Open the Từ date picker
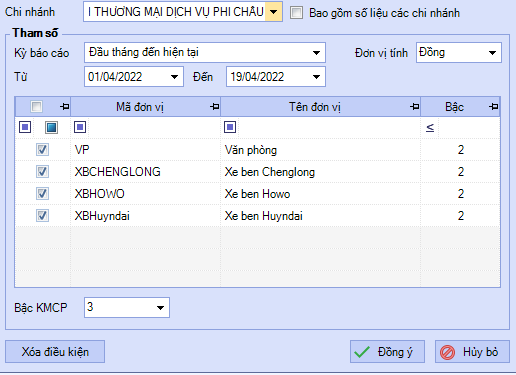 [x=174, y=77]
